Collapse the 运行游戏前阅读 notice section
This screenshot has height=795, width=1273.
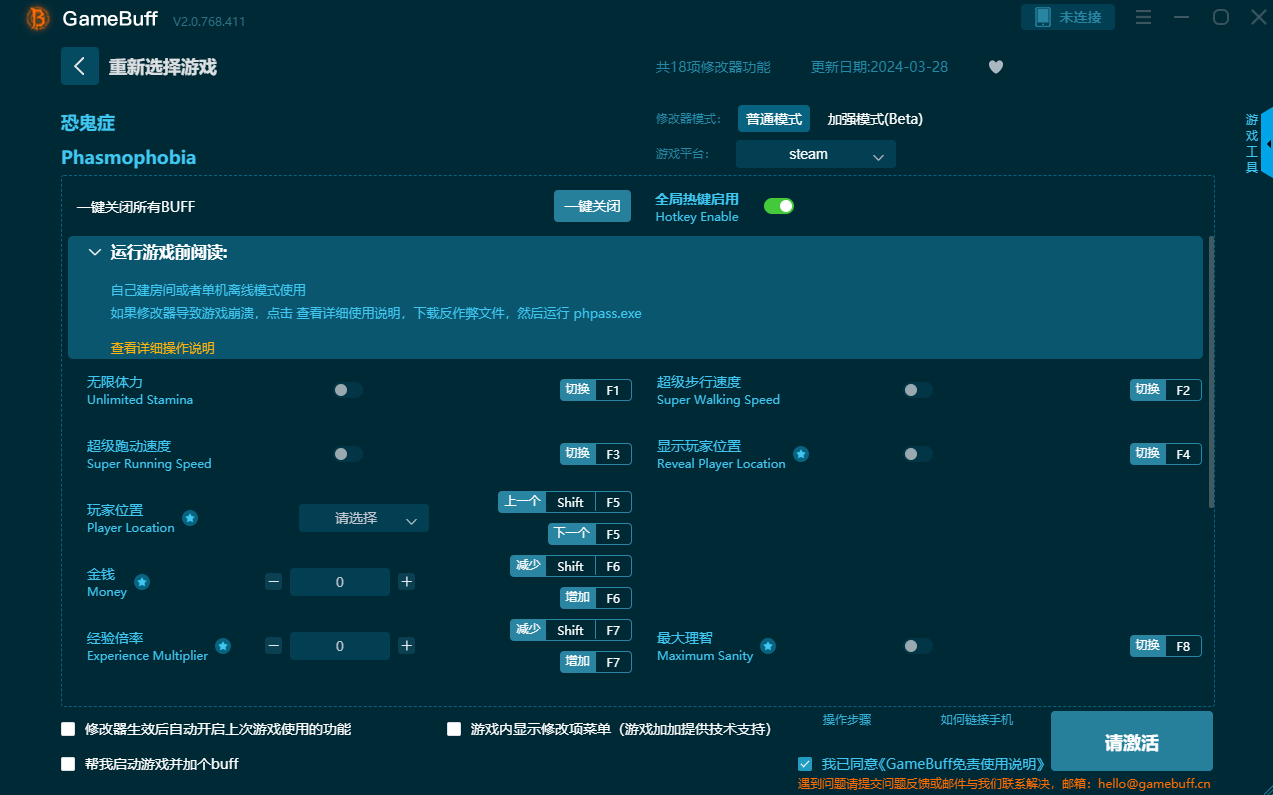pyautogui.click(x=95, y=253)
